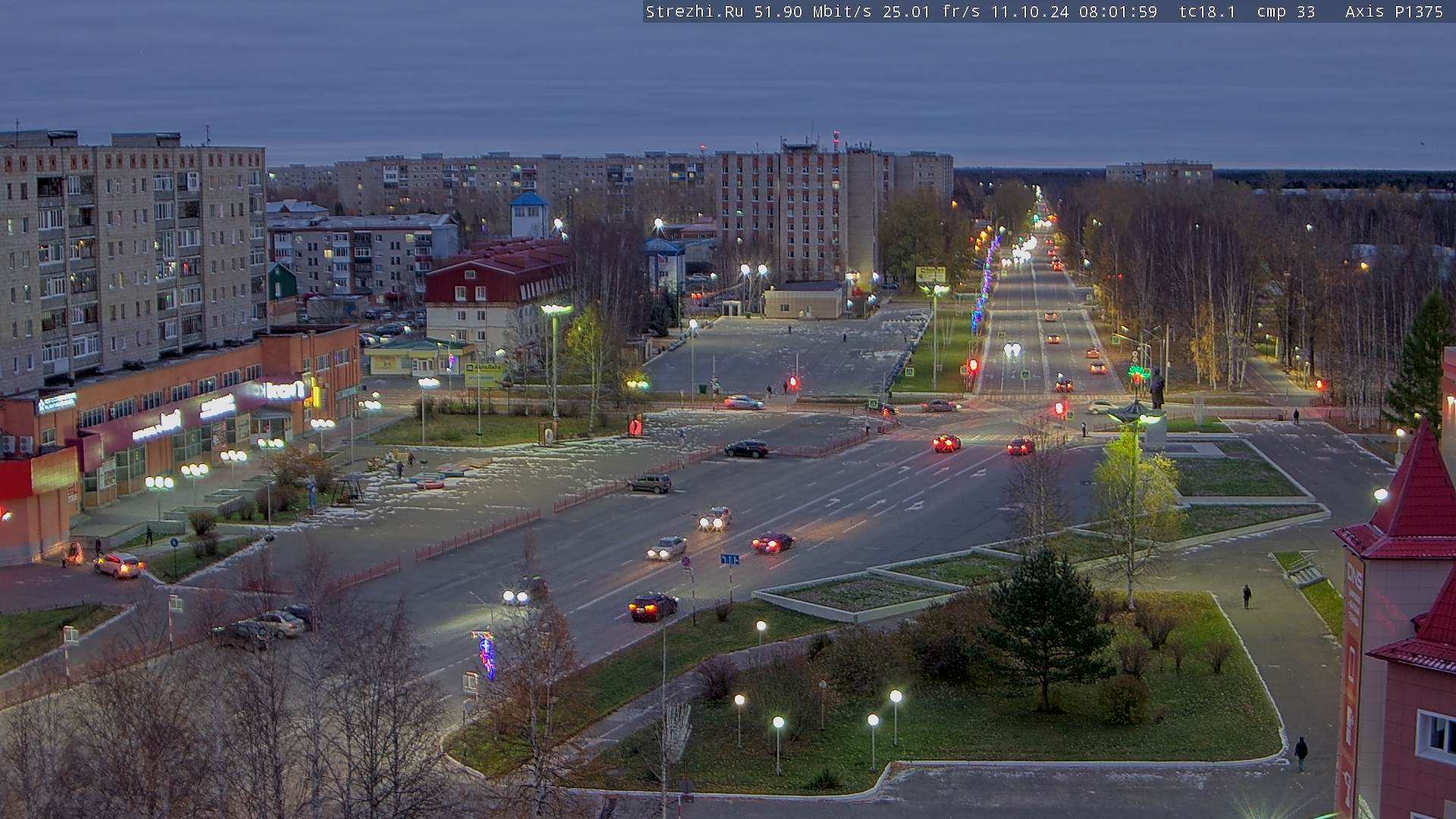Click the "08:01:59" time stamp
This screenshot has height=819, width=1456.
1119,11
